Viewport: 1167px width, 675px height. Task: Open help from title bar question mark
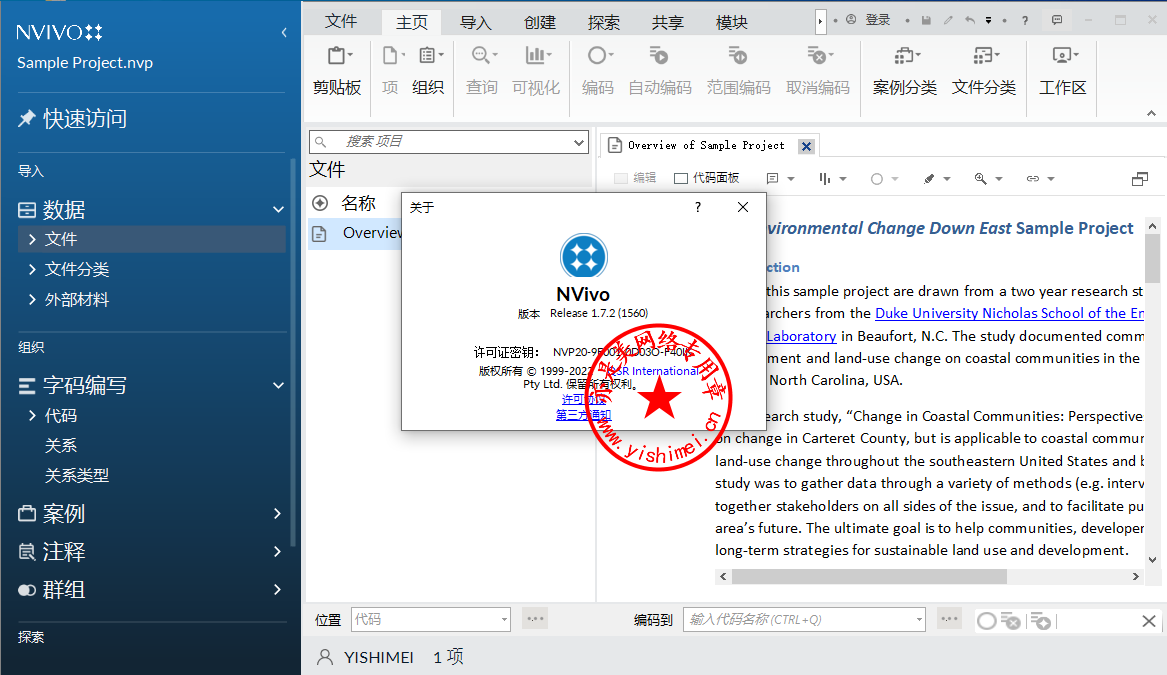(1025, 20)
